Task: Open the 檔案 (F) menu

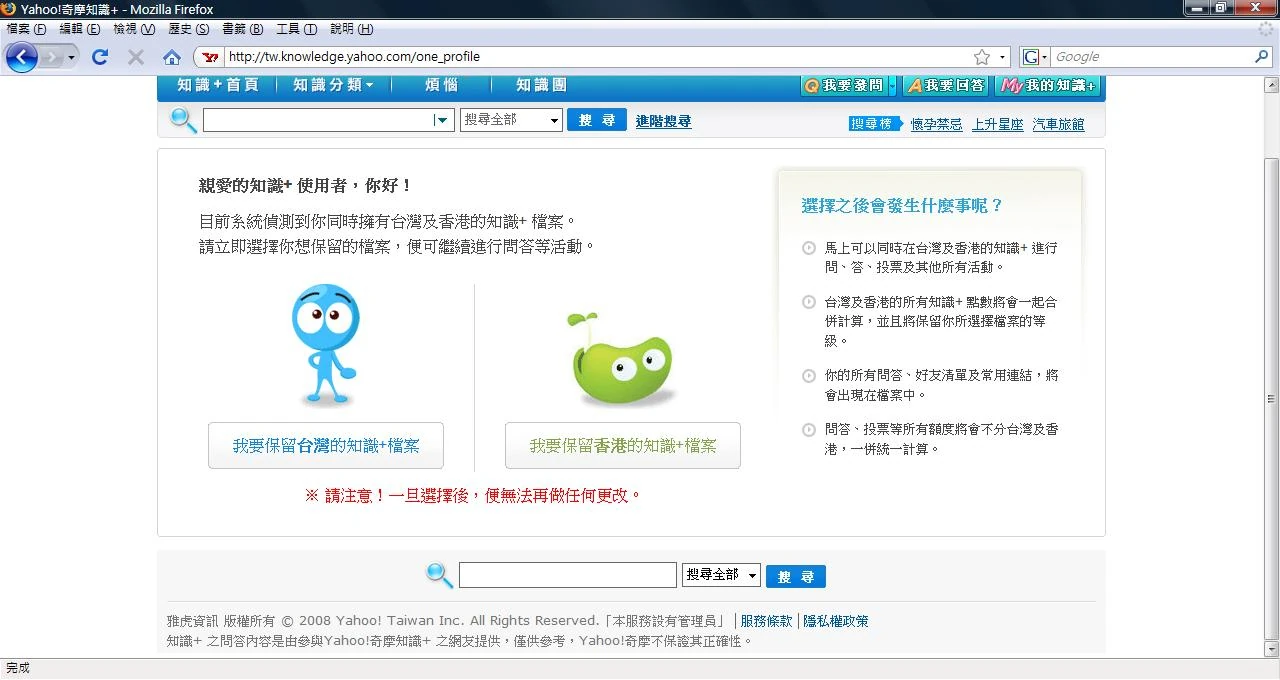Action: pos(26,29)
